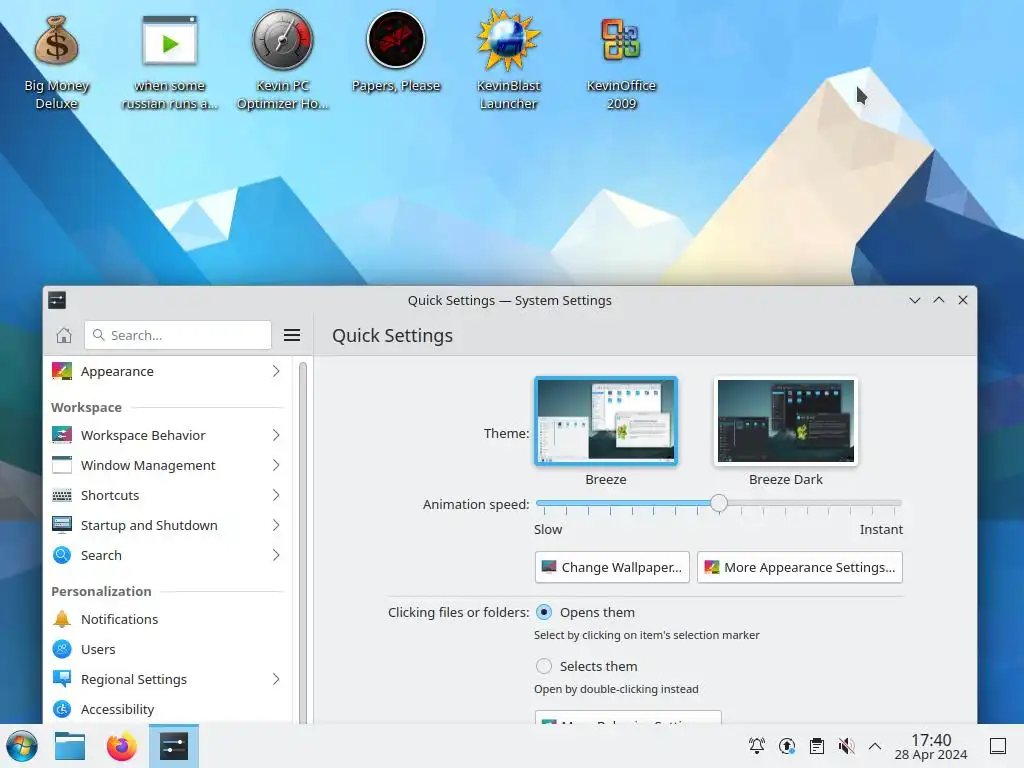Image resolution: width=1024 pixels, height=768 pixels.
Task: Select the Breeze Dark theme thumbnail
Action: click(786, 421)
